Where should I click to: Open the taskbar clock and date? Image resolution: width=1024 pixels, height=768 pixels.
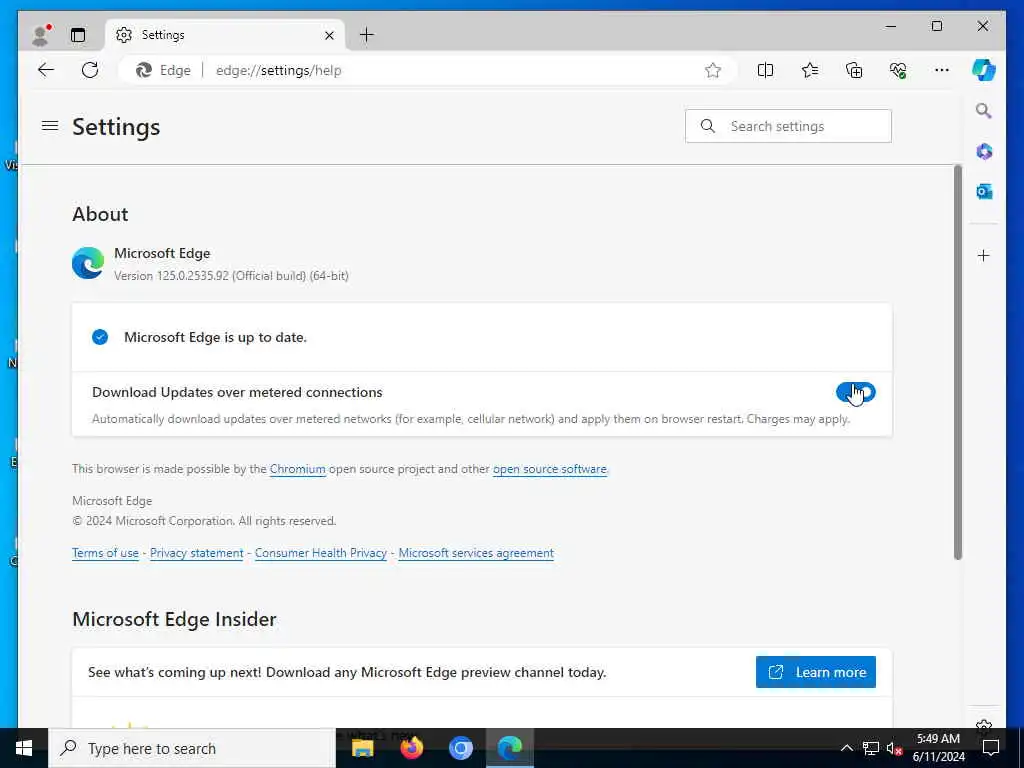pos(938,748)
